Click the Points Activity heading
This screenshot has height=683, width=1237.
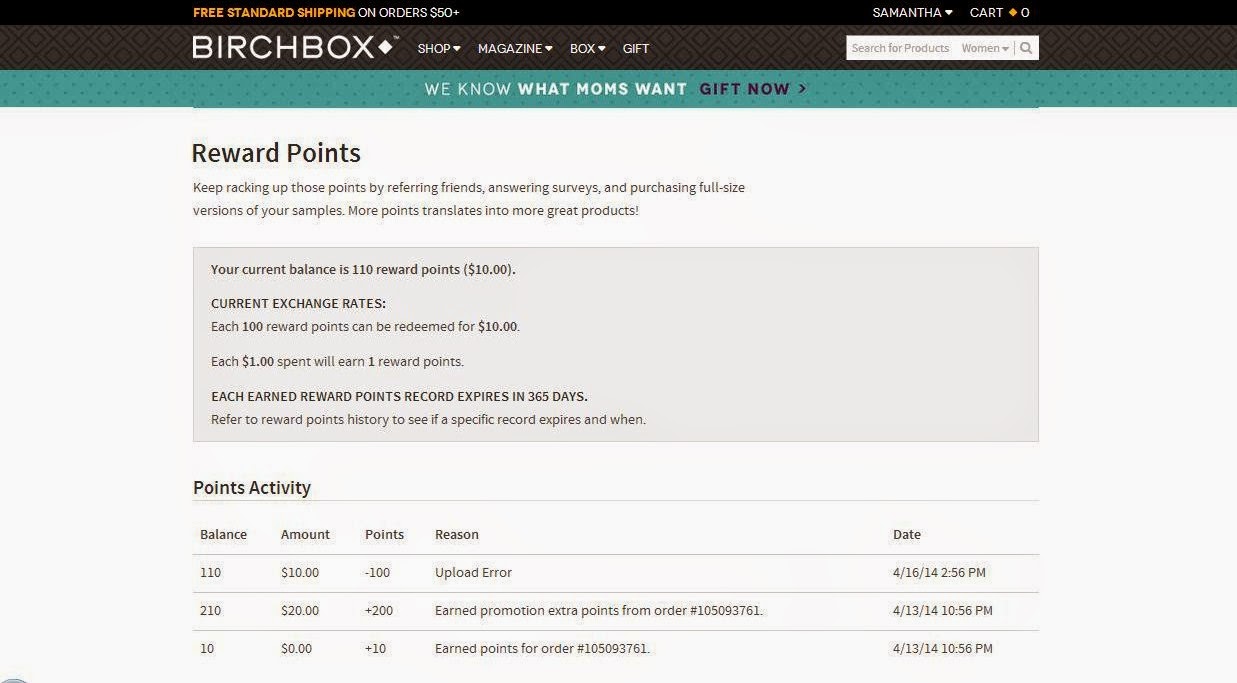click(x=252, y=487)
